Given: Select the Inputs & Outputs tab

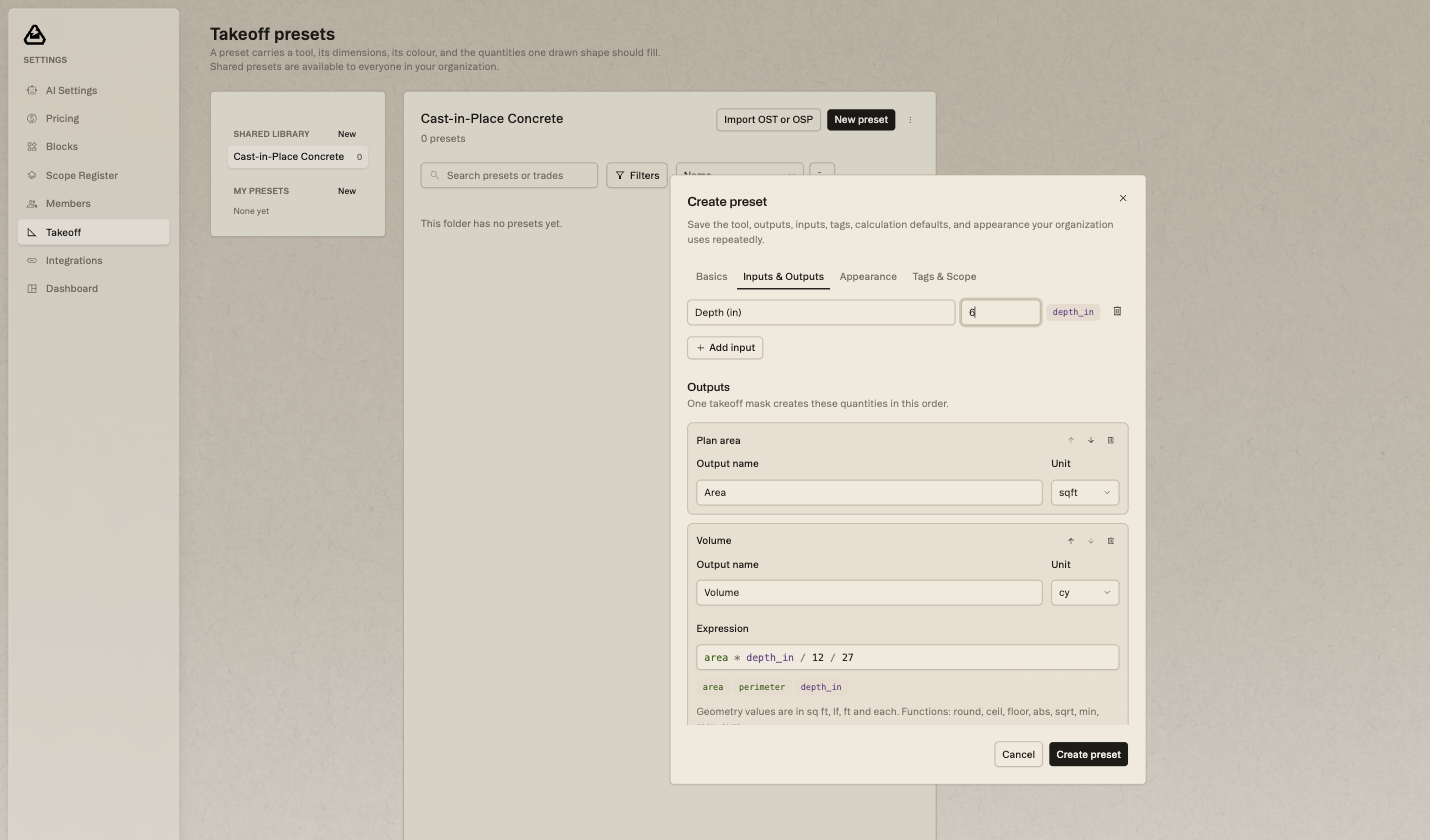Looking at the screenshot, I should [x=783, y=276].
